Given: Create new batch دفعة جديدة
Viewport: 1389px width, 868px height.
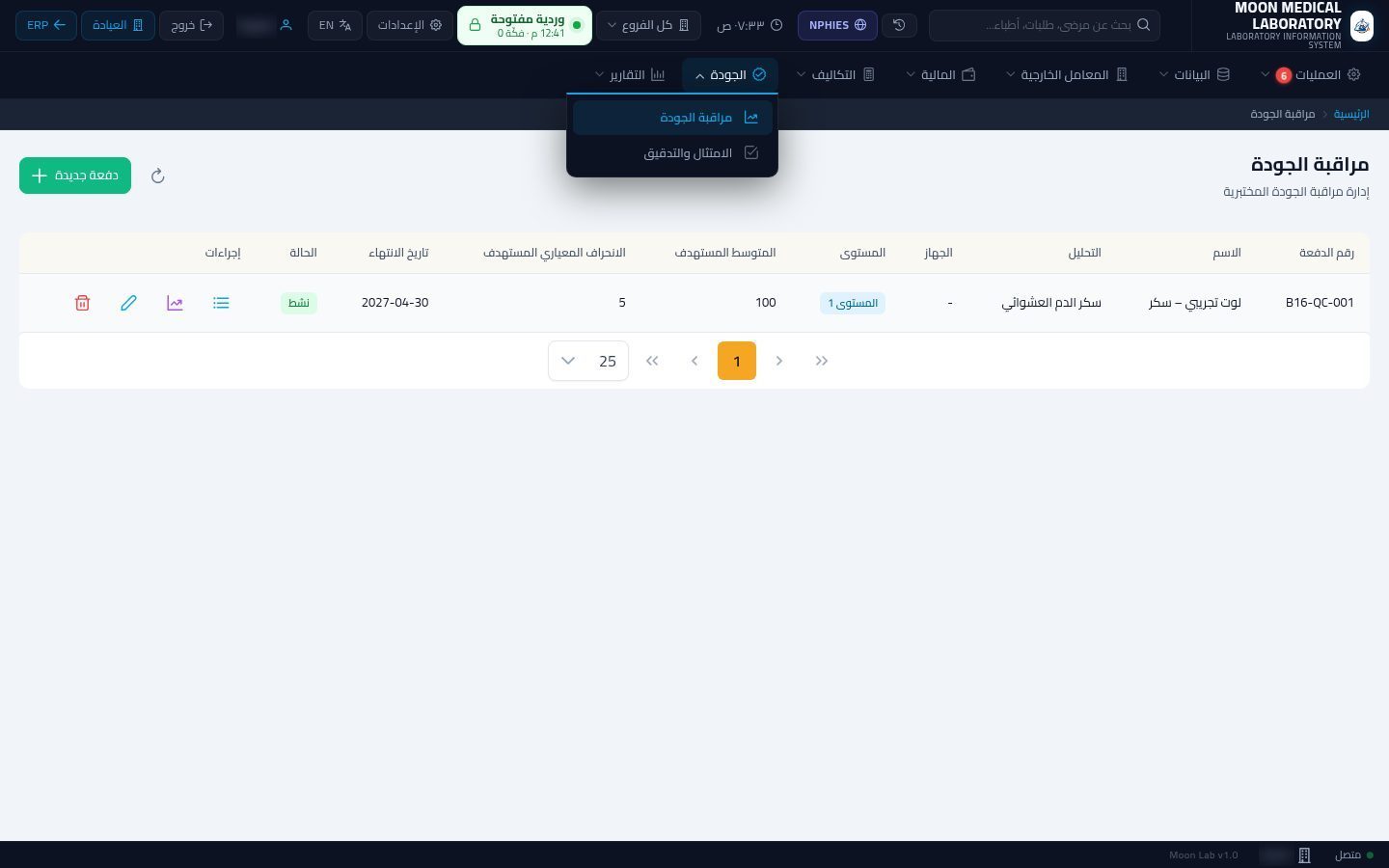Looking at the screenshot, I should (75, 176).
